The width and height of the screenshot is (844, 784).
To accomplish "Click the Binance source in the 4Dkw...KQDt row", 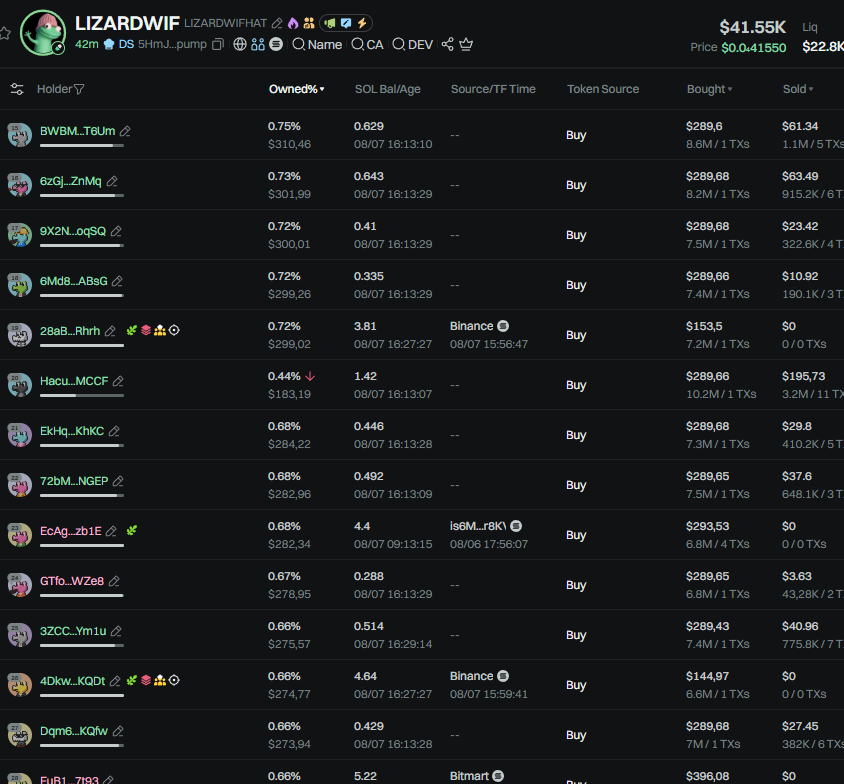I will 479,676.
